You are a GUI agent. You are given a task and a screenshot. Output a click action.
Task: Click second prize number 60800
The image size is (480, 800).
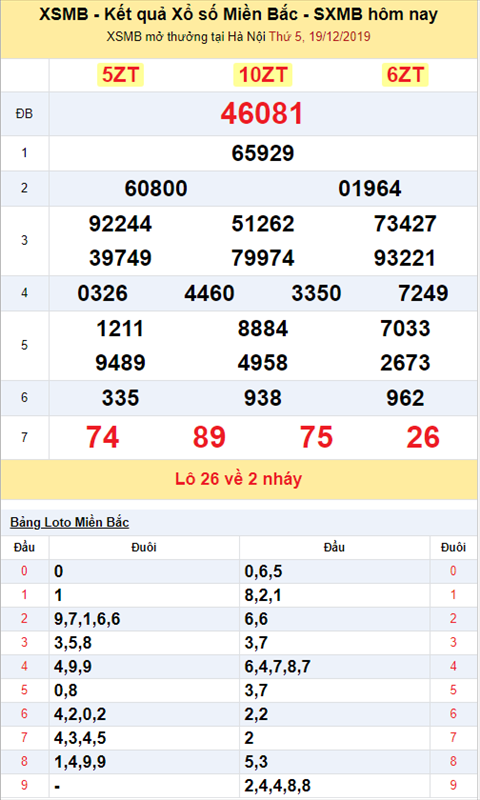[156, 188]
